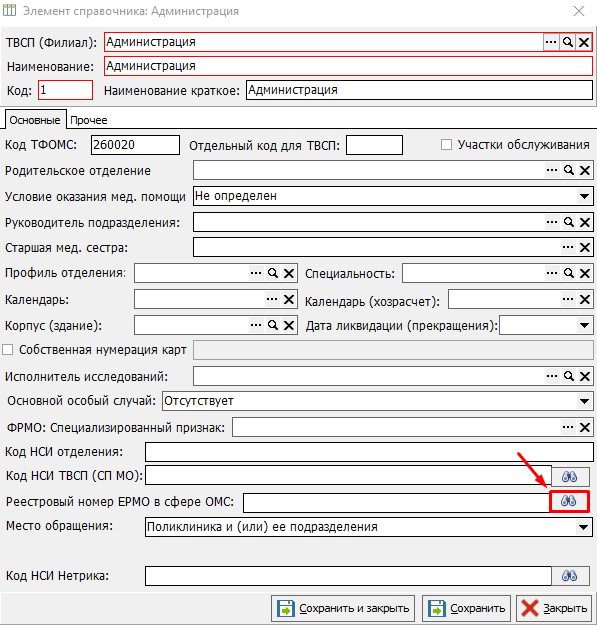Expand Основной особый случай dropdown

tap(584, 401)
